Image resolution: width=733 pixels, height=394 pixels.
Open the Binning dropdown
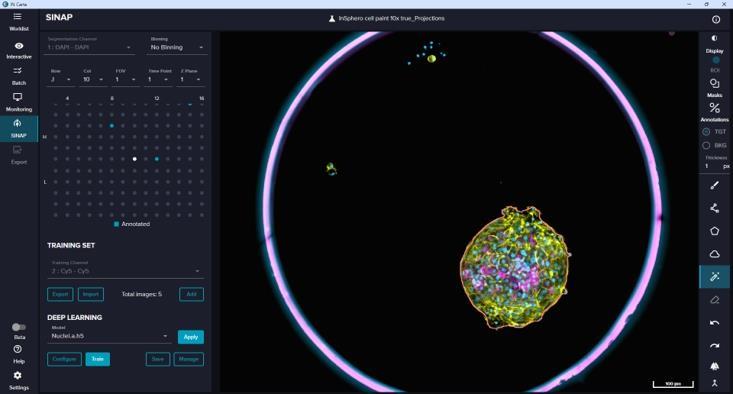click(x=177, y=47)
